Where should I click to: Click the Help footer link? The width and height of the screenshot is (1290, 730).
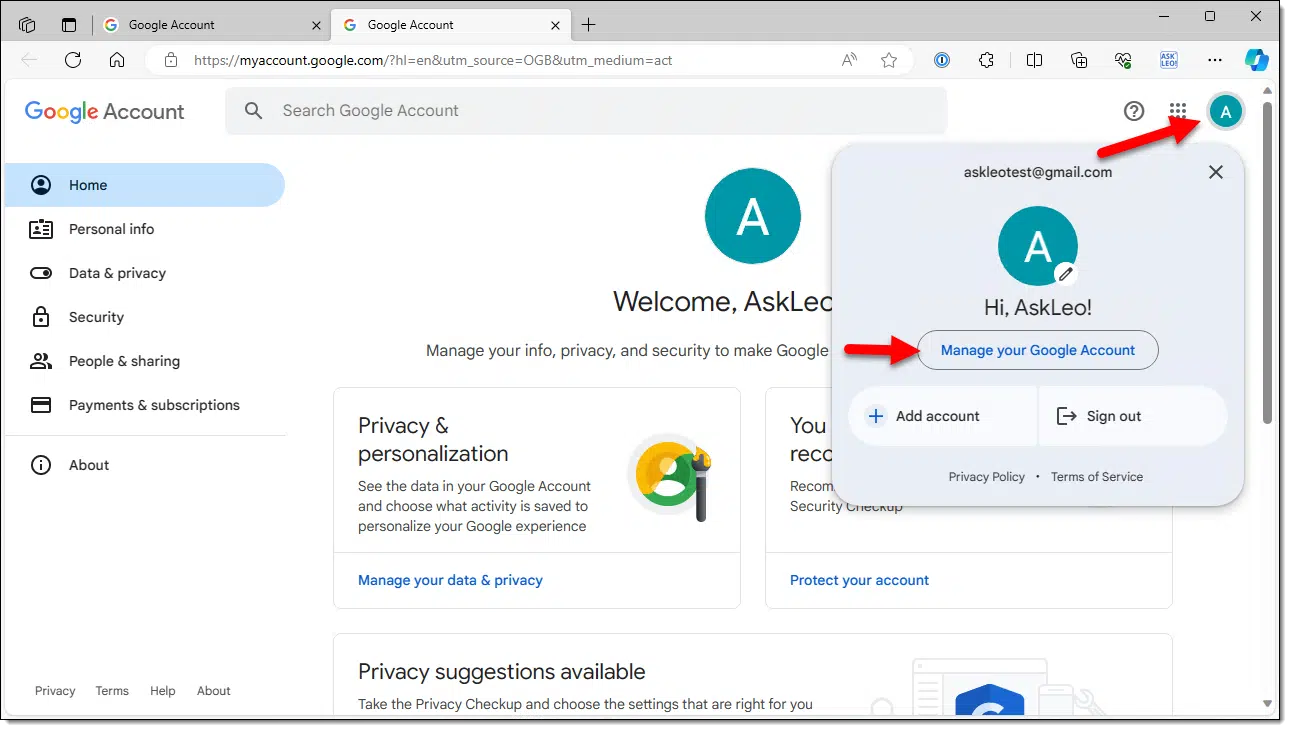coord(163,691)
